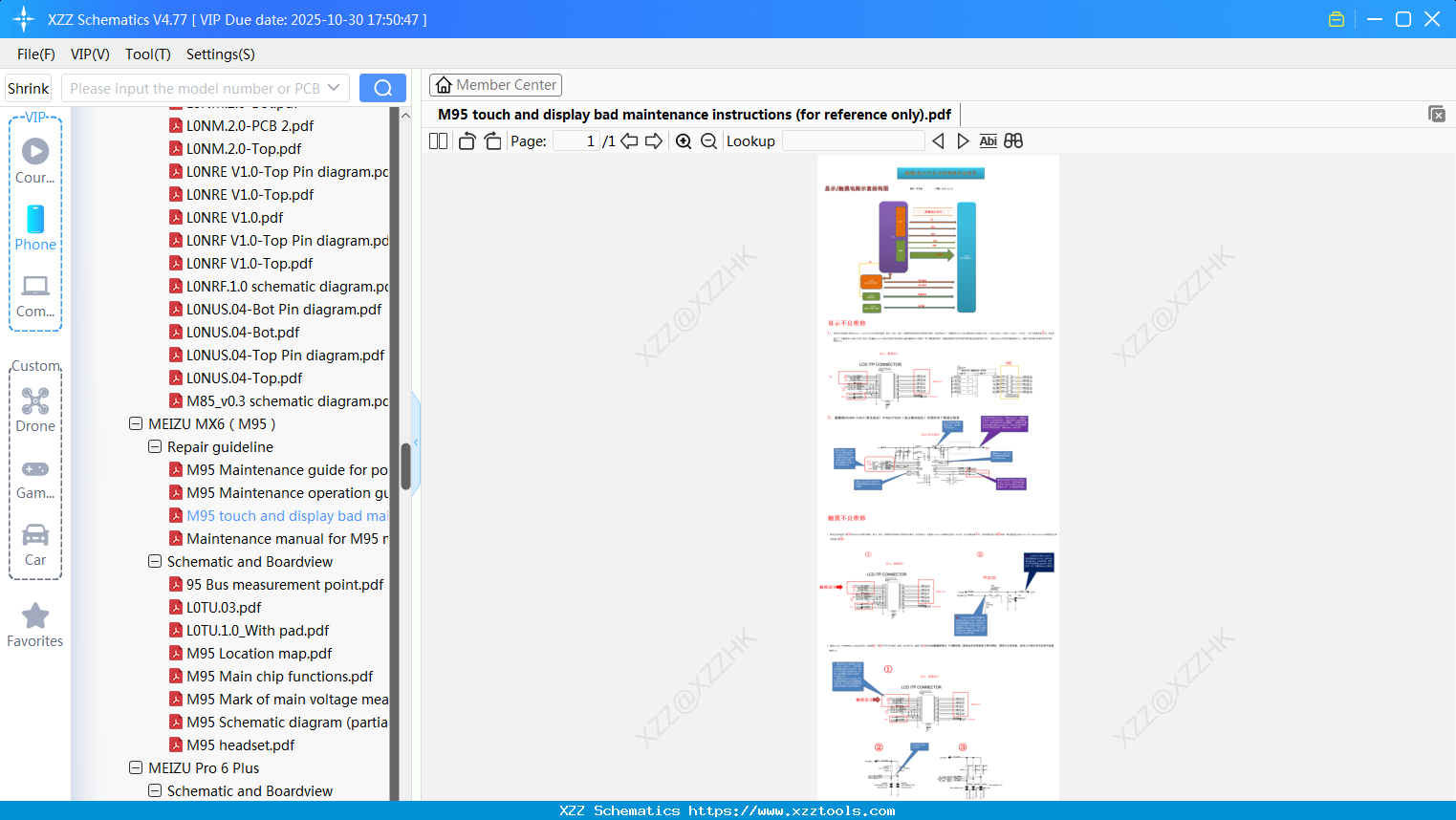The image size is (1456, 820).
Task: Open the xzztools.com link in status bar
Action: (792, 810)
